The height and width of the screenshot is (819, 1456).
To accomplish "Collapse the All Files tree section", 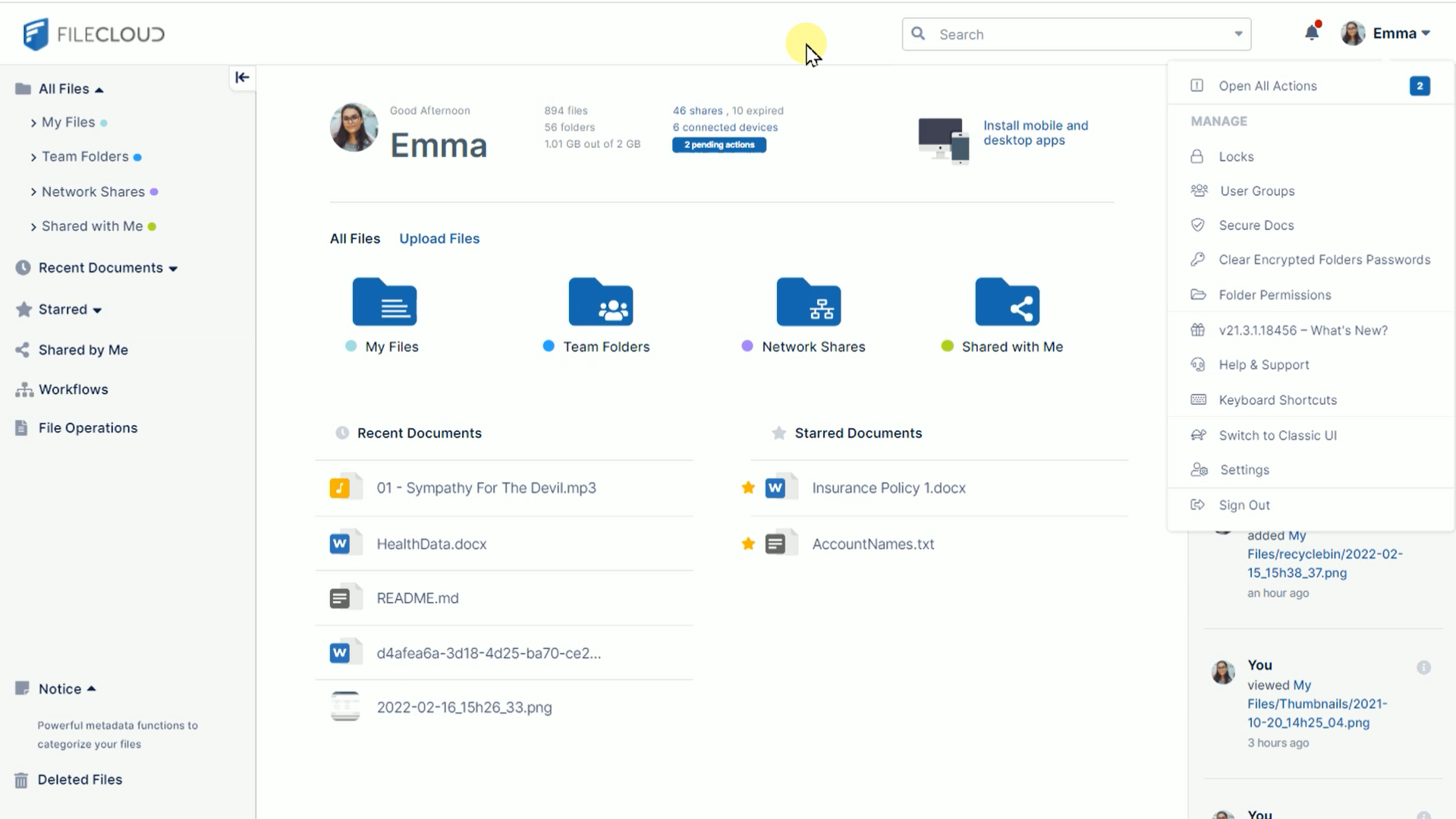I will pos(99,88).
